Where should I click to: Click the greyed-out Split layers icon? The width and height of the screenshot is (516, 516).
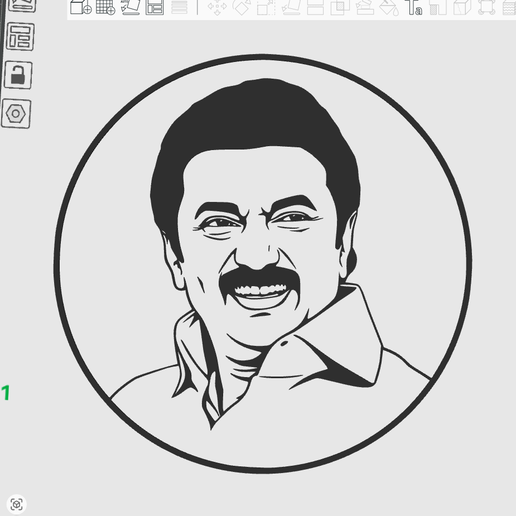(179, 7)
